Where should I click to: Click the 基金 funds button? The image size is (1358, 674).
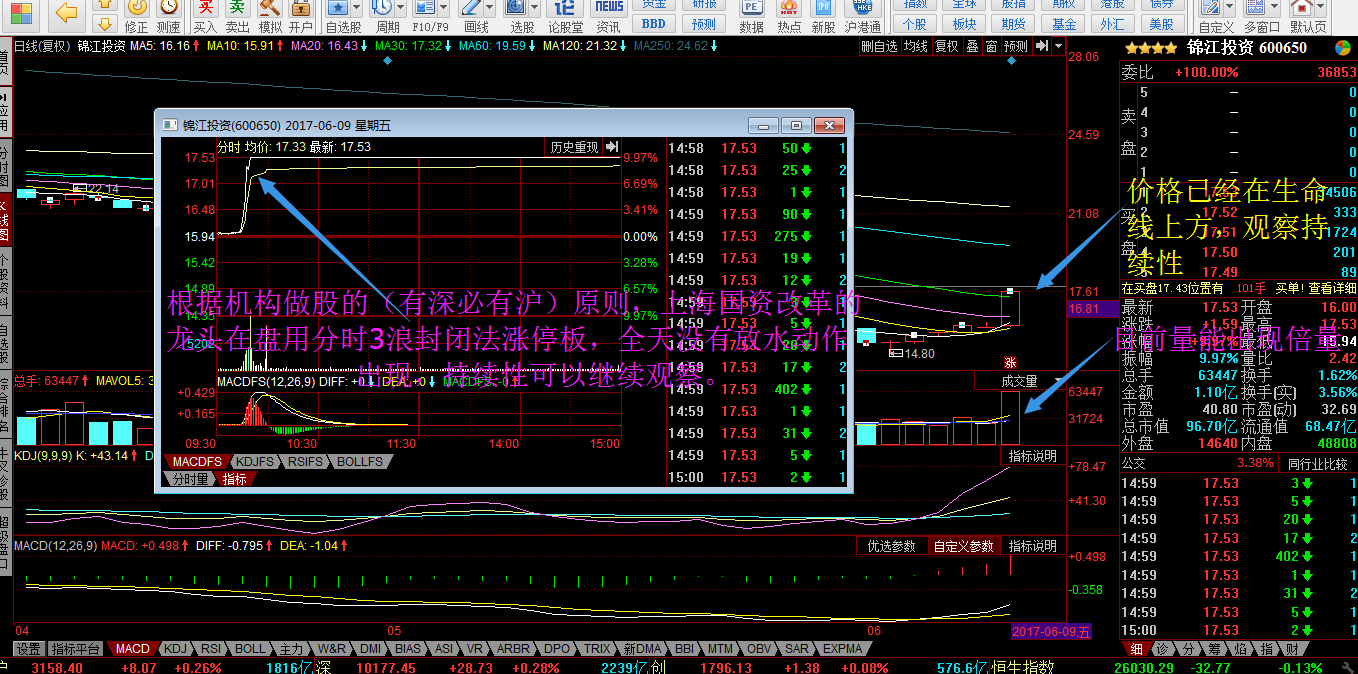tap(1065, 24)
